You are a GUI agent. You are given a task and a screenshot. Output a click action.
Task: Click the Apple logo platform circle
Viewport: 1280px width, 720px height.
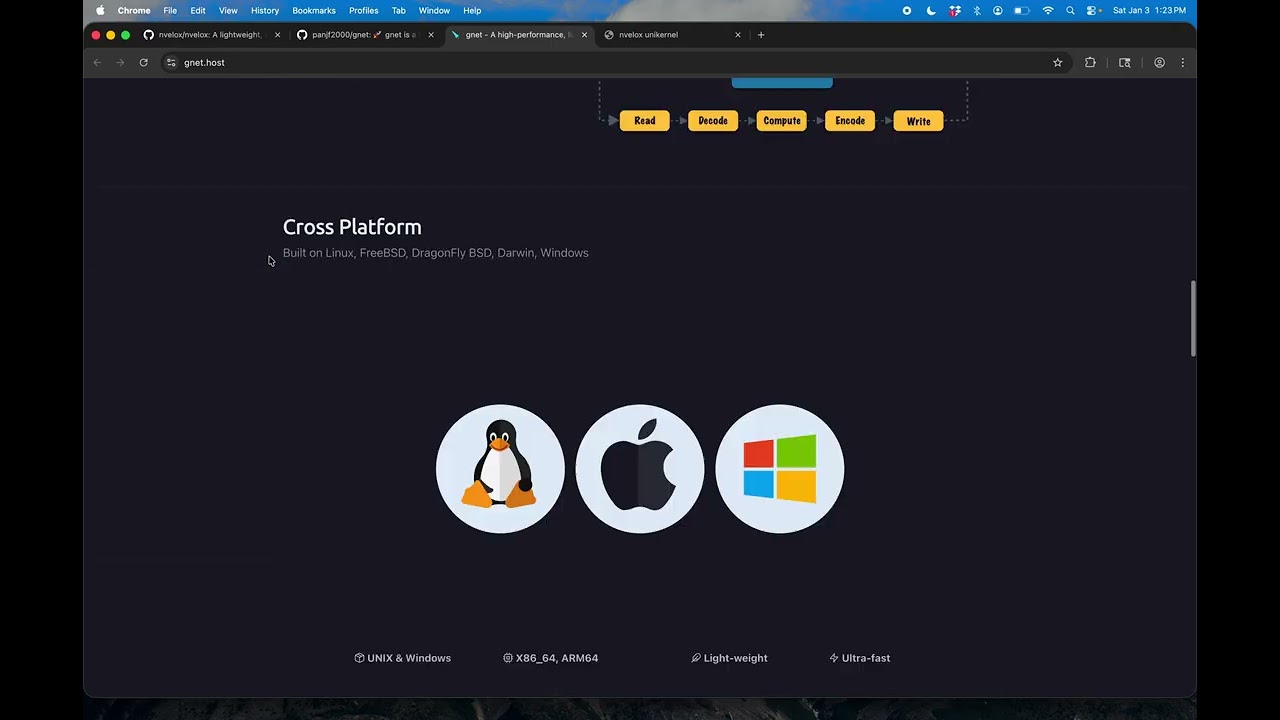(x=640, y=468)
